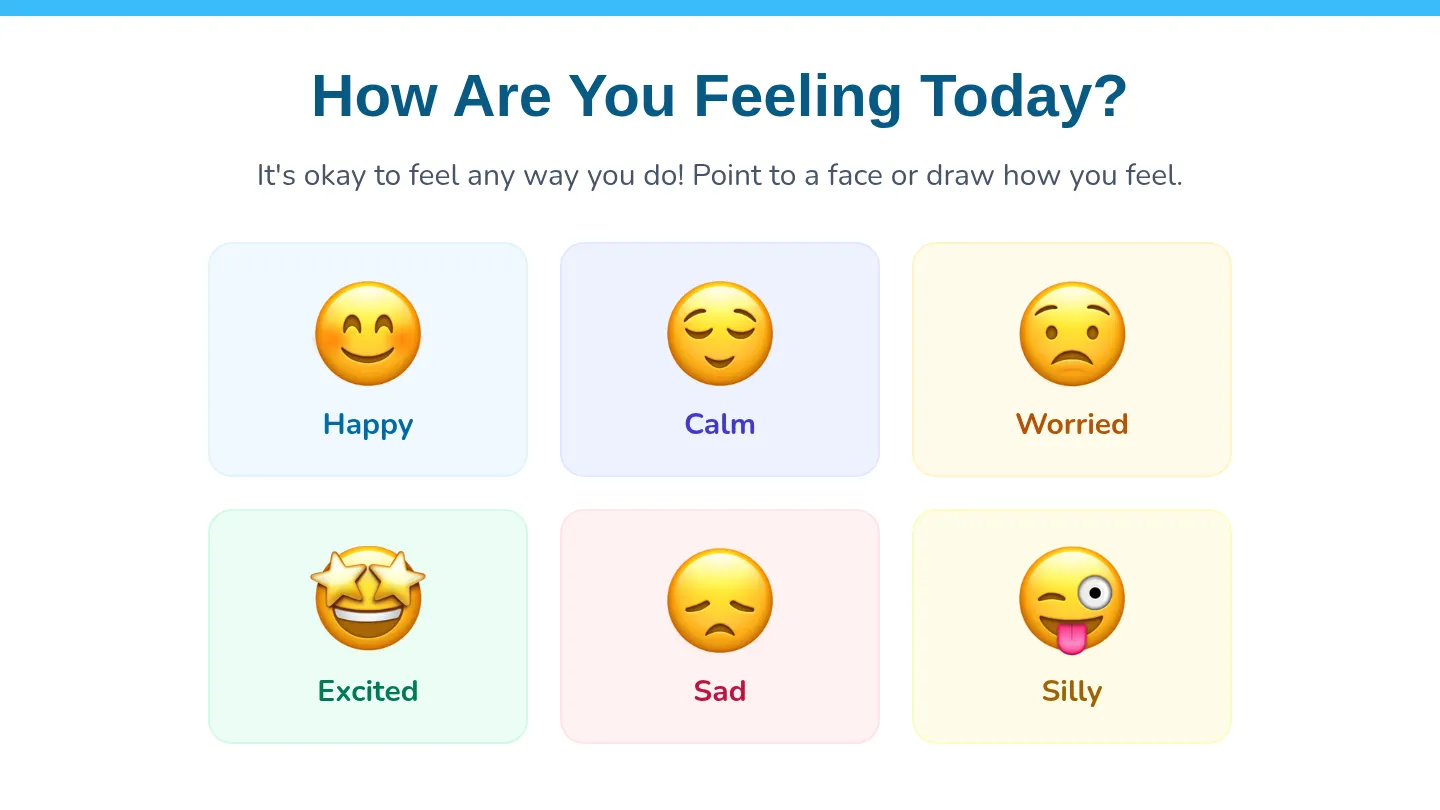Click the green "Excited" label text

tap(368, 691)
